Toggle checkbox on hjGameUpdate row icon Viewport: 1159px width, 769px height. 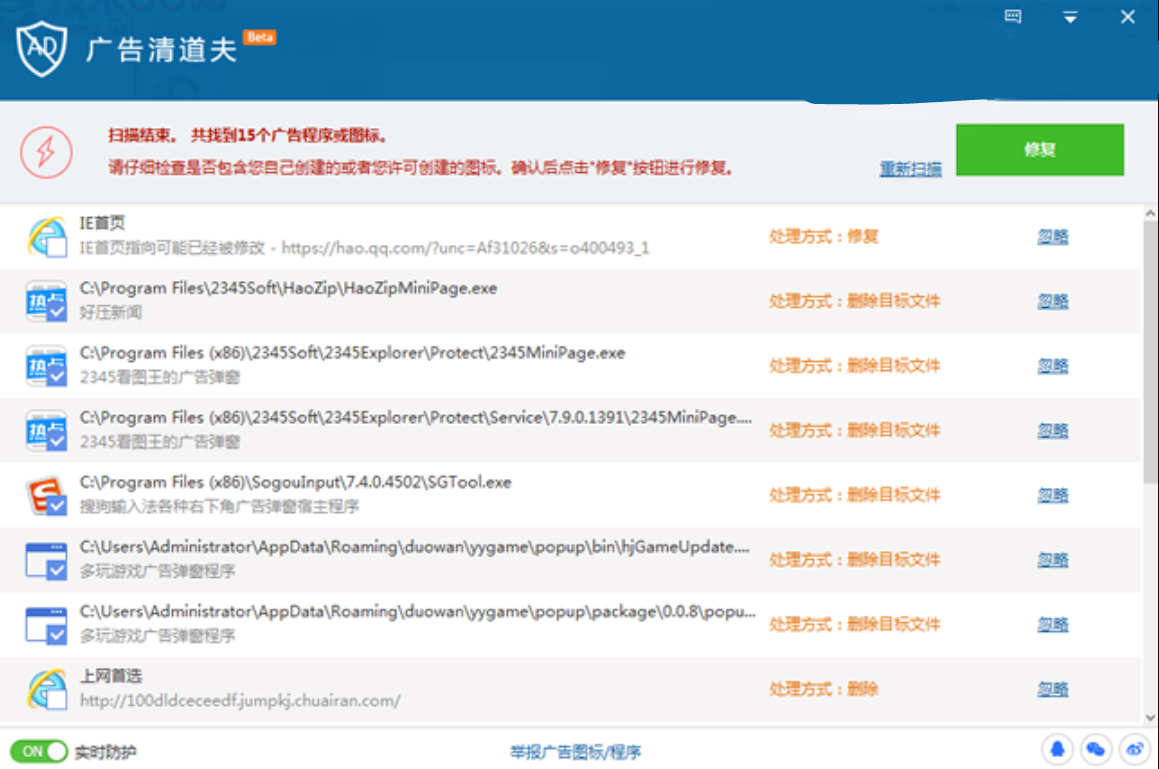pos(55,570)
